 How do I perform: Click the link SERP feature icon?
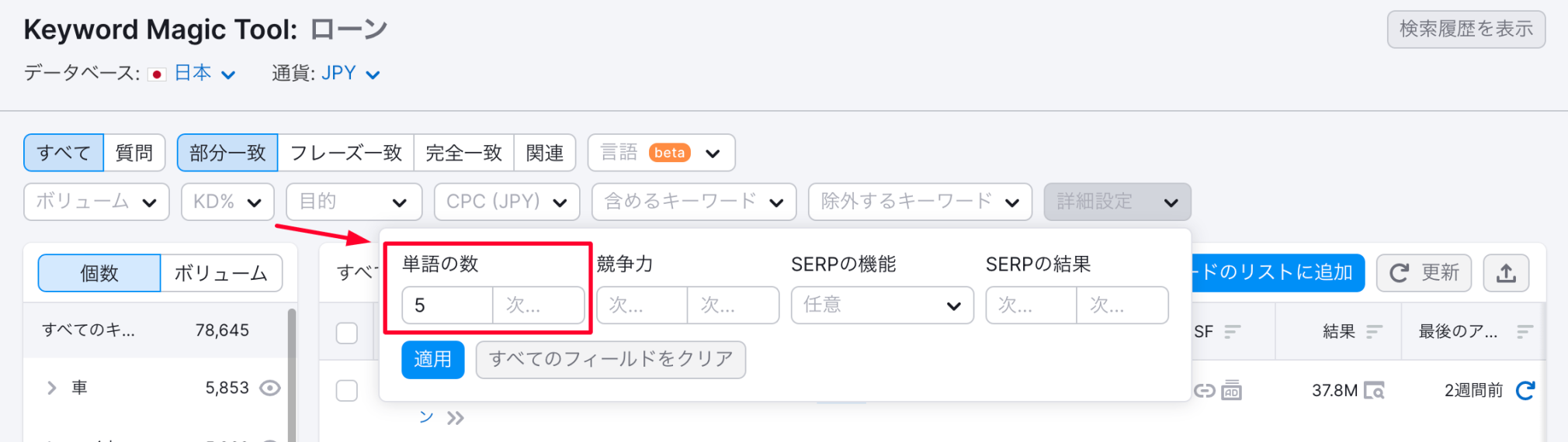(1205, 390)
